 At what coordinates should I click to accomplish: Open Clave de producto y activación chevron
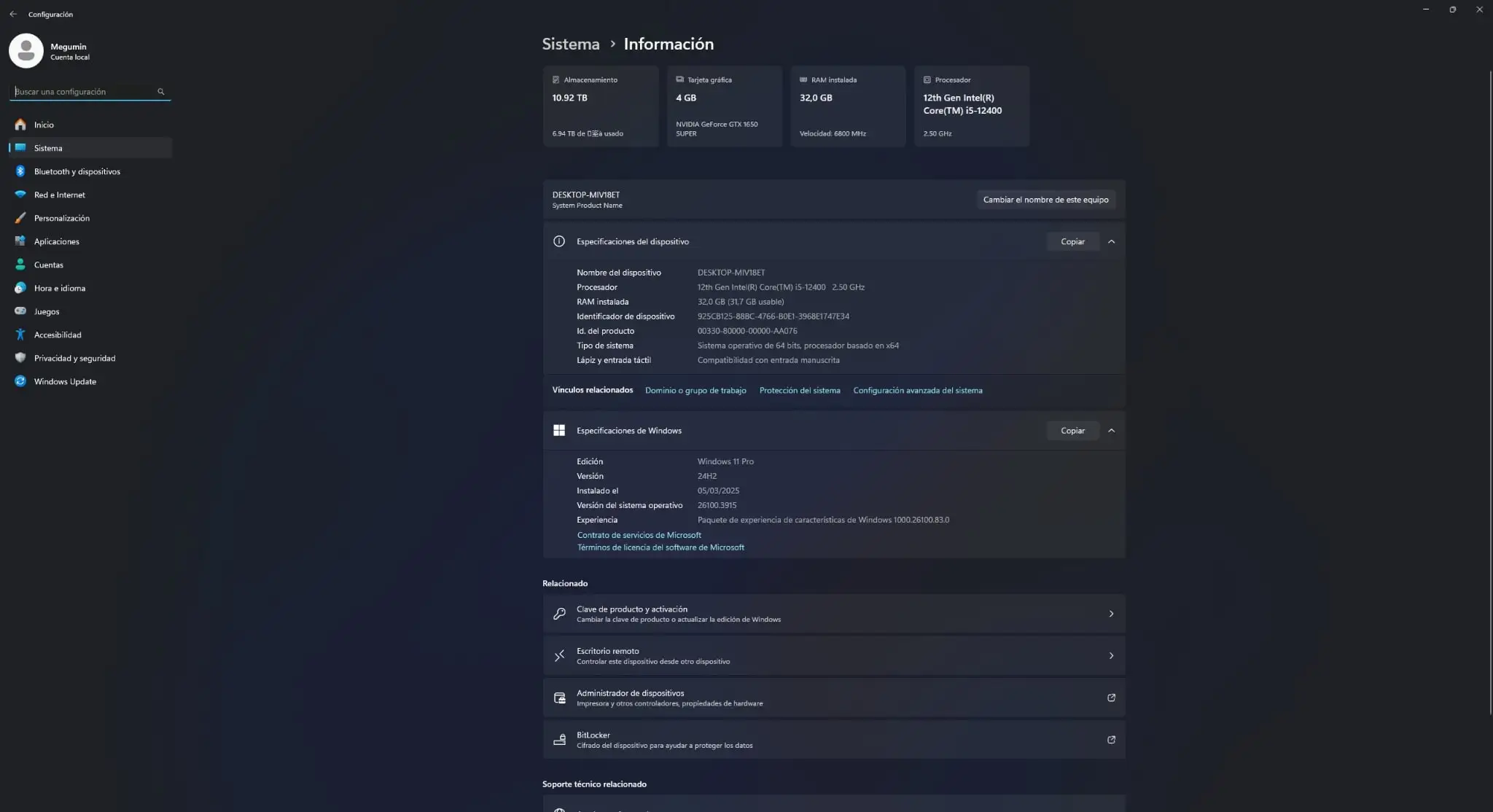[x=1111, y=614]
